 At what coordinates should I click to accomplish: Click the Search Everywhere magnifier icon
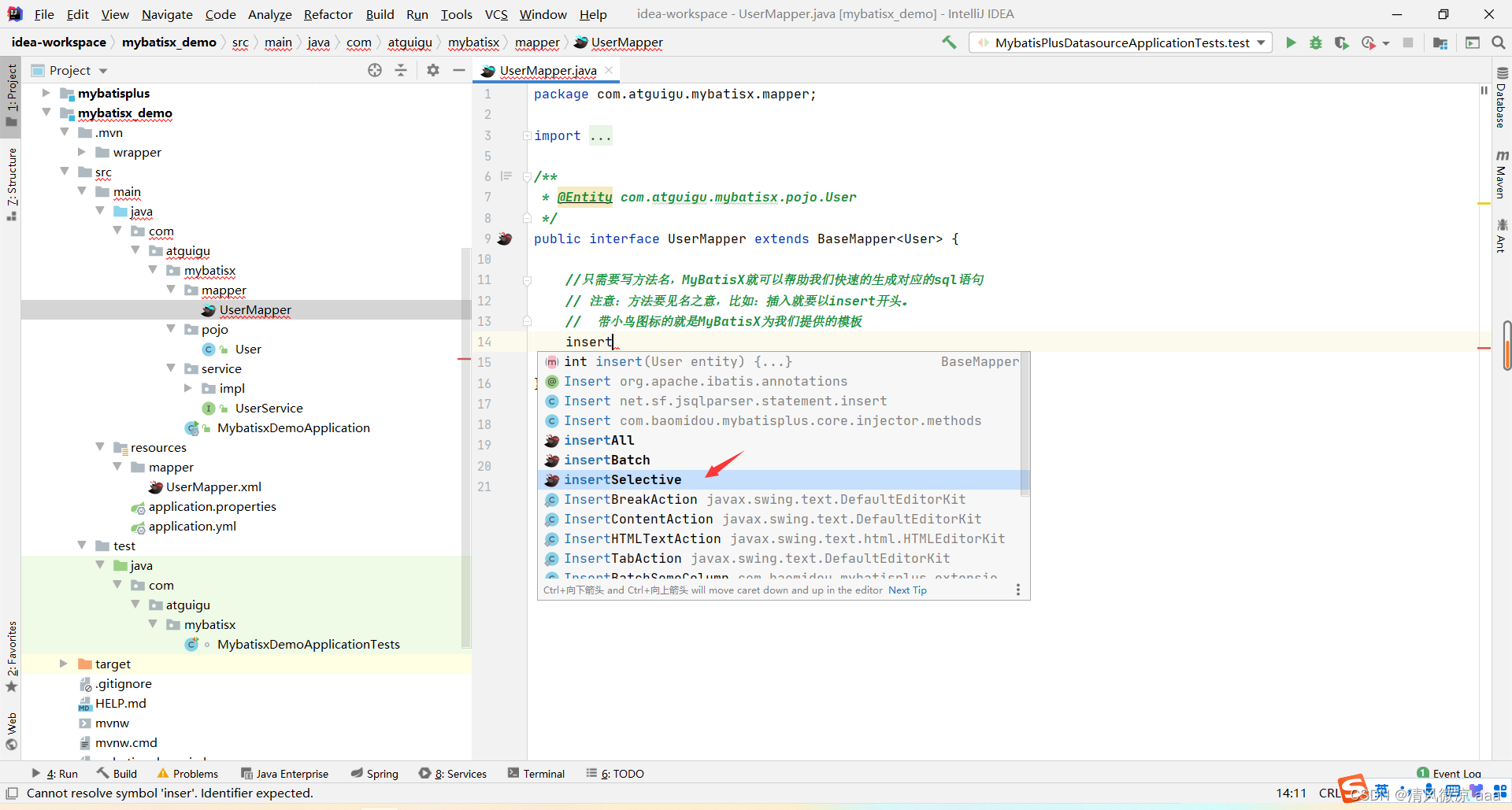click(x=1499, y=43)
